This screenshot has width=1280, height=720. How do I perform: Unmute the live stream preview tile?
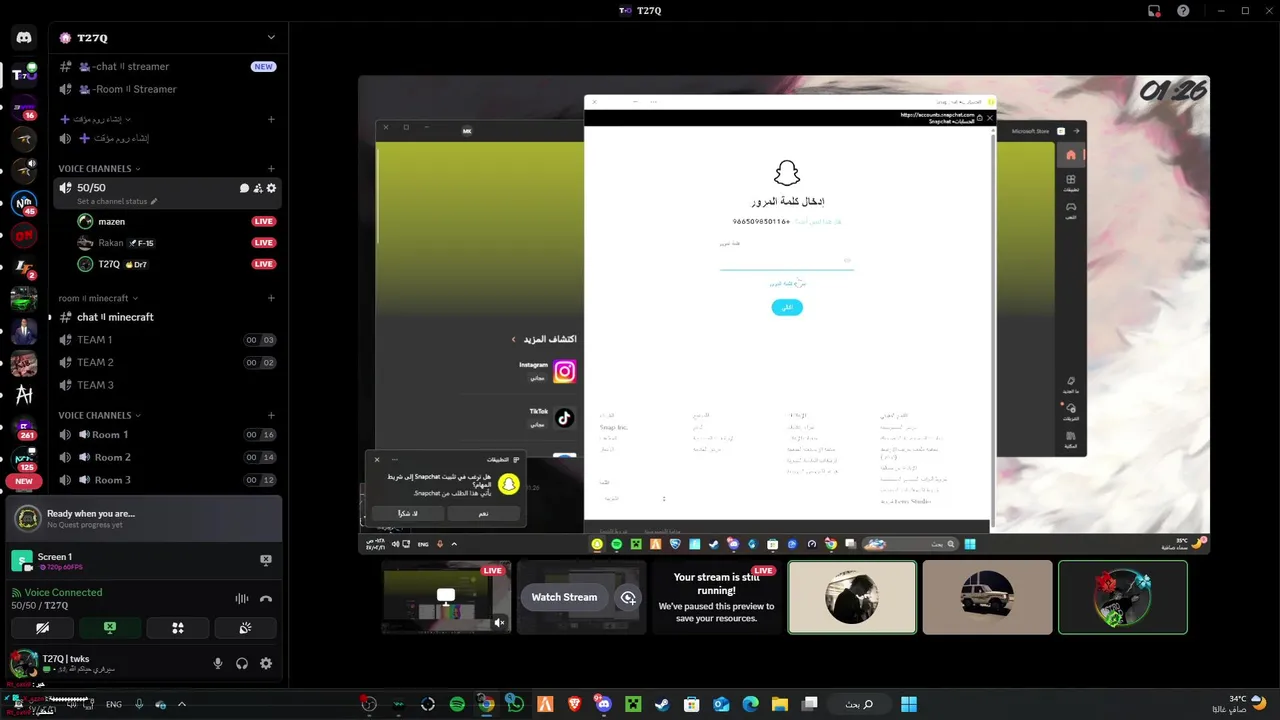point(500,623)
